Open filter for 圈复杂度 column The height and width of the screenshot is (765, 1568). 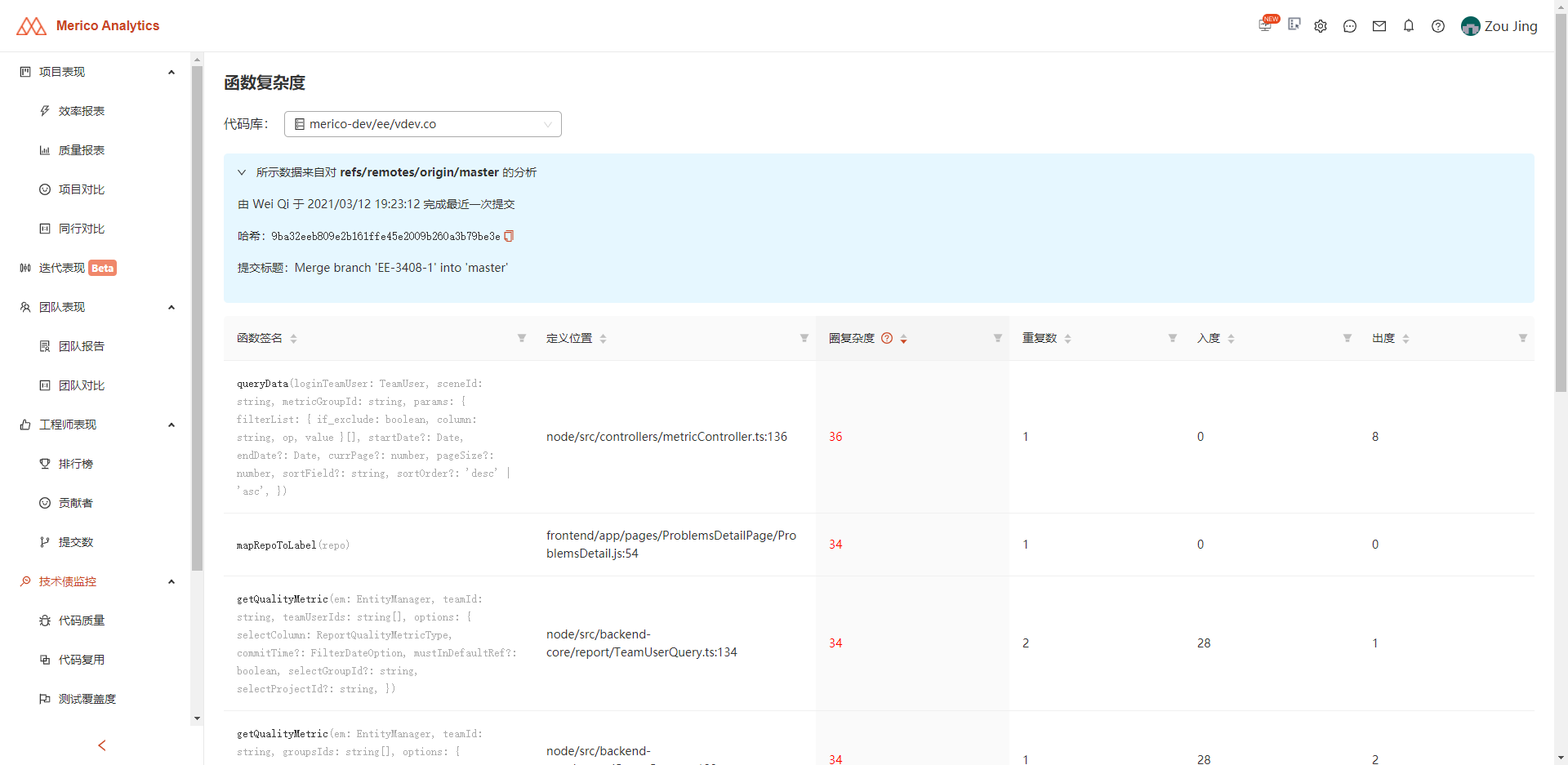pos(998,338)
